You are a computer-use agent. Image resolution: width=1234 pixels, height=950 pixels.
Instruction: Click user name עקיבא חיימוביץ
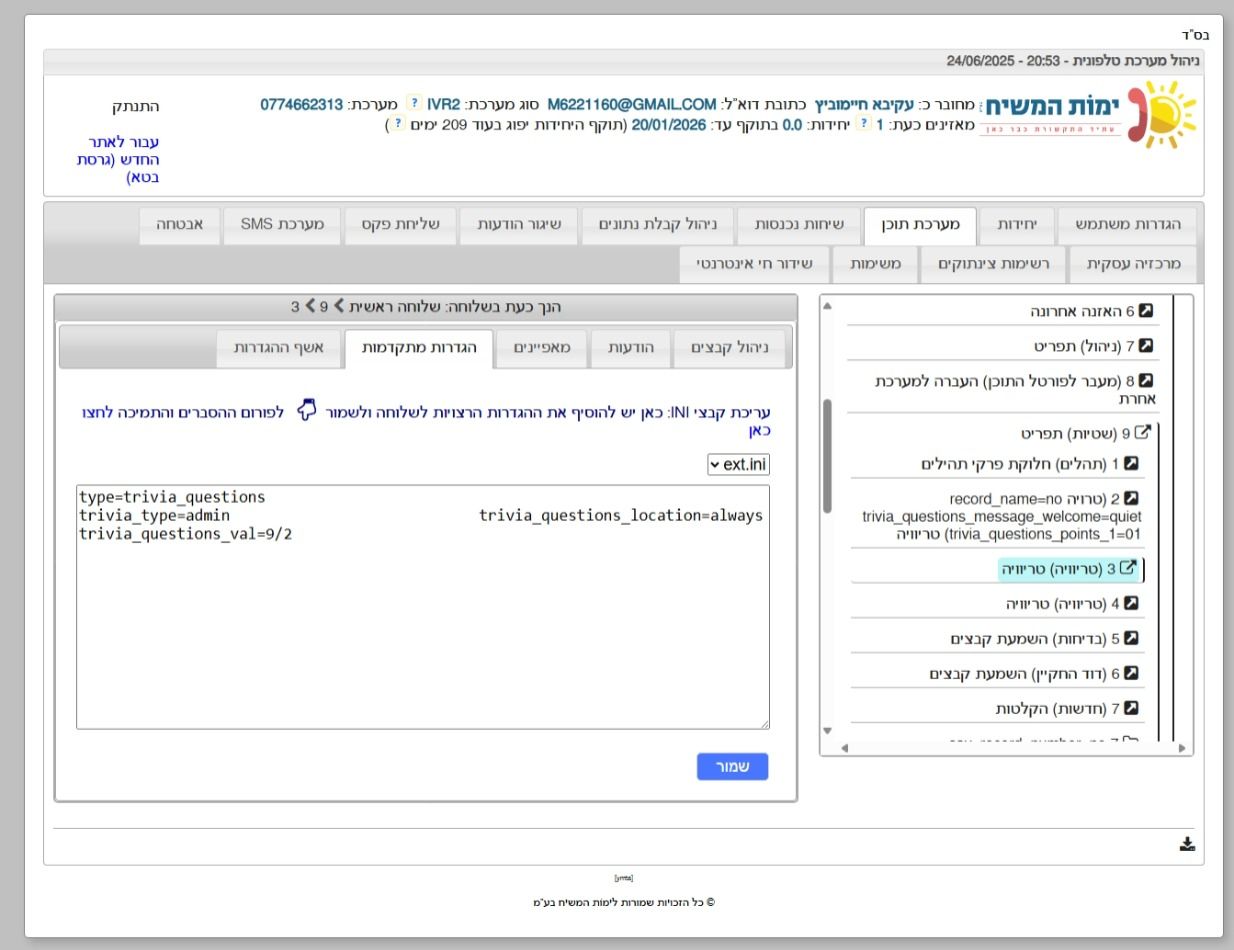click(864, 104)
